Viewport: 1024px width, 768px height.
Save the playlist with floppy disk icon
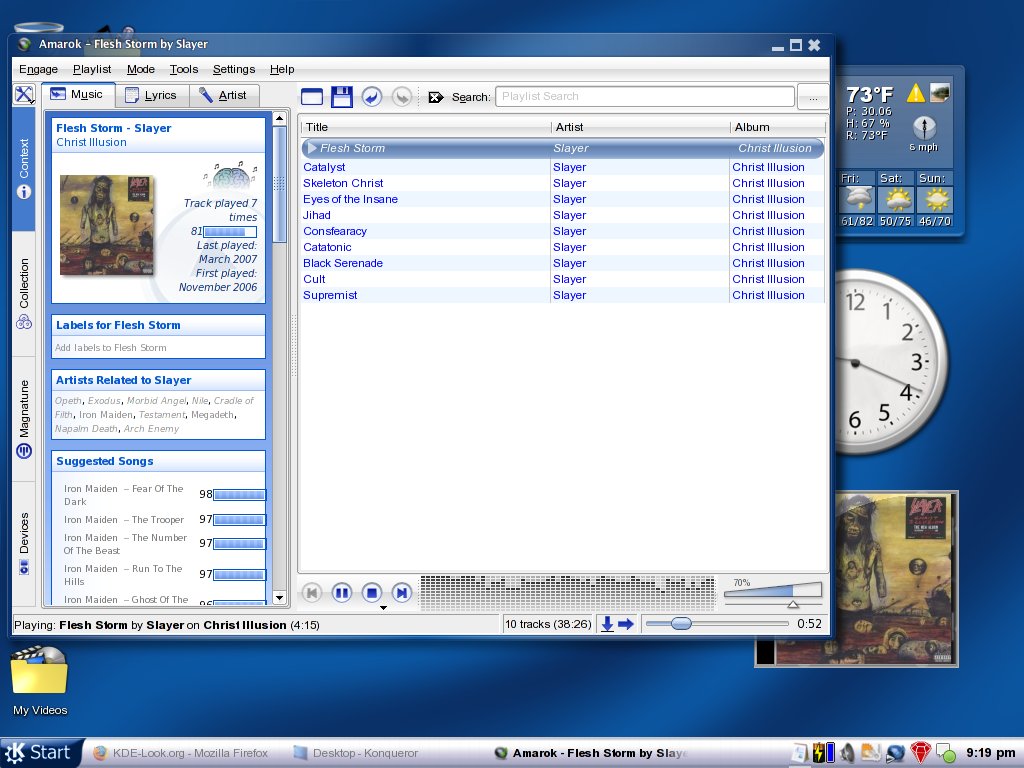[342, 97]
